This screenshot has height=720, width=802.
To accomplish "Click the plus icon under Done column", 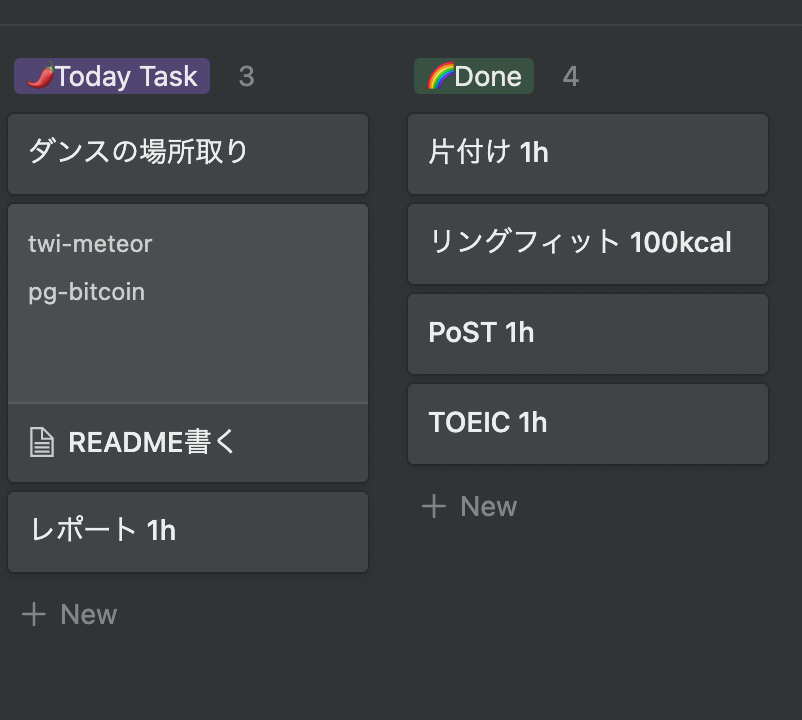I will pyautogui.click(x=434, y=506).
